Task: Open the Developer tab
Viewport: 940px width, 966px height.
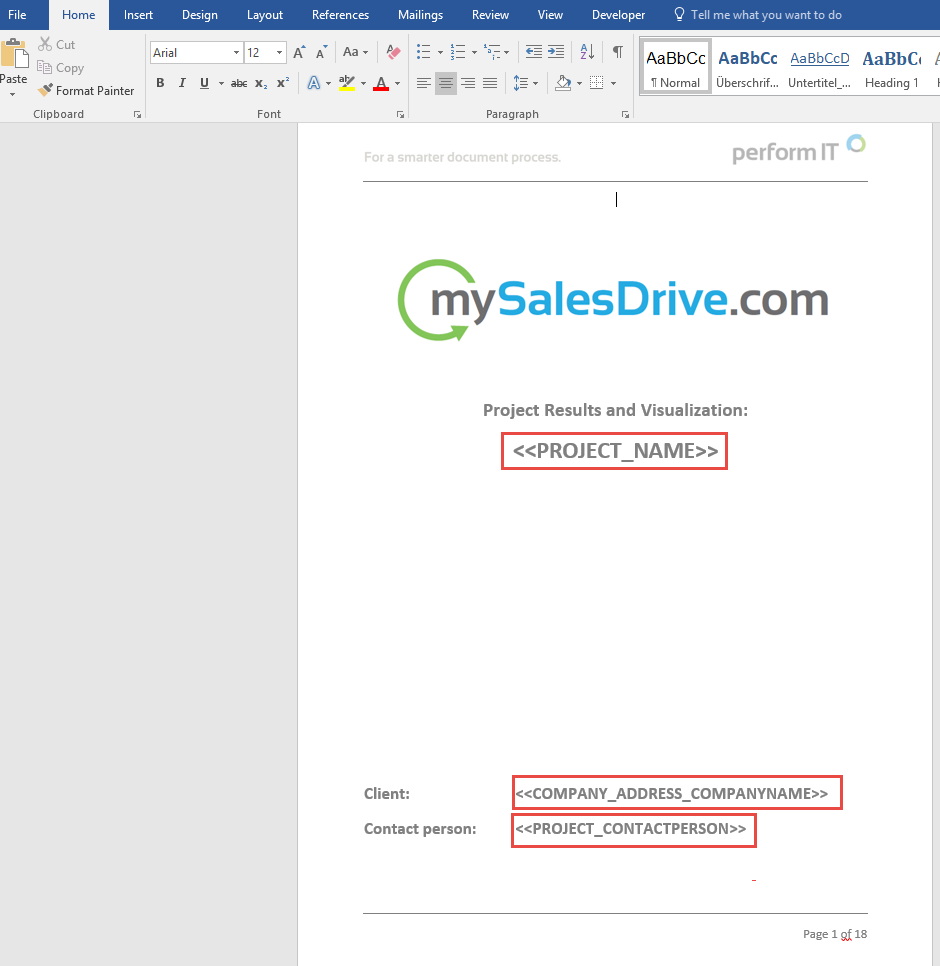Action: [x=618, y=15]
